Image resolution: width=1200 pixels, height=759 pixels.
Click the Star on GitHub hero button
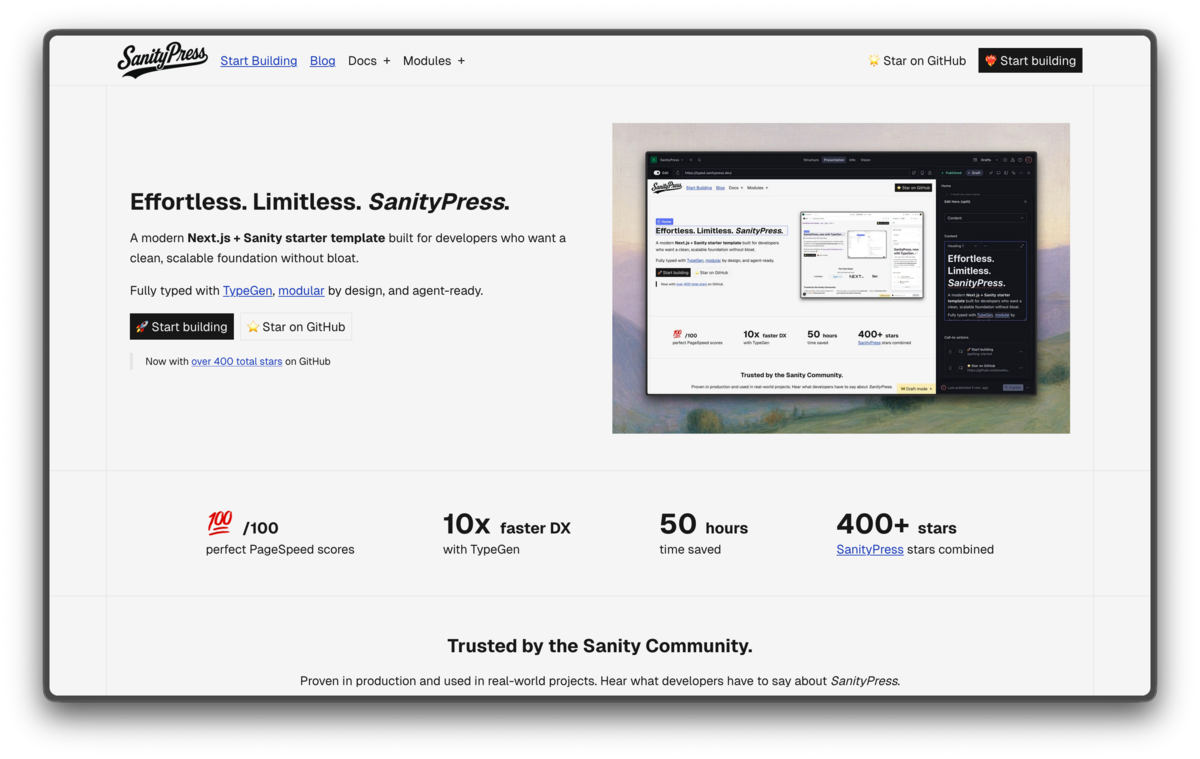click(x=296, y=326)
